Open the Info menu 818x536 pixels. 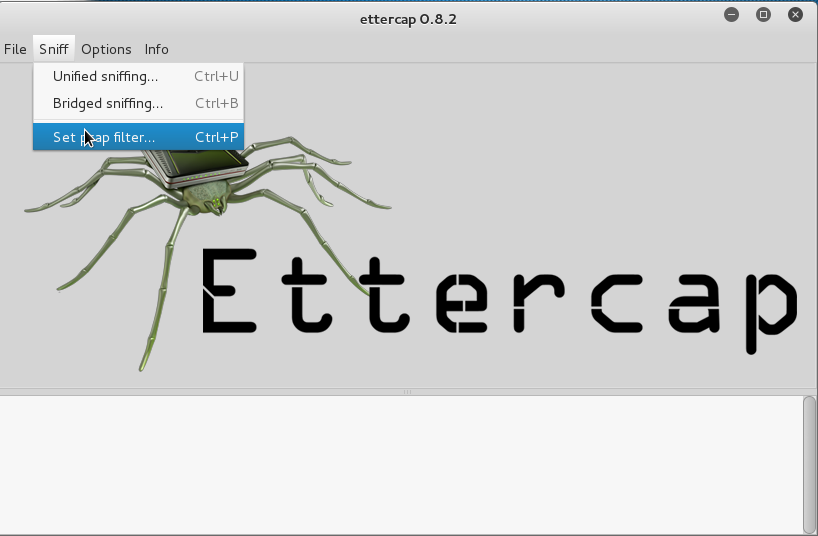click(157, 49)
